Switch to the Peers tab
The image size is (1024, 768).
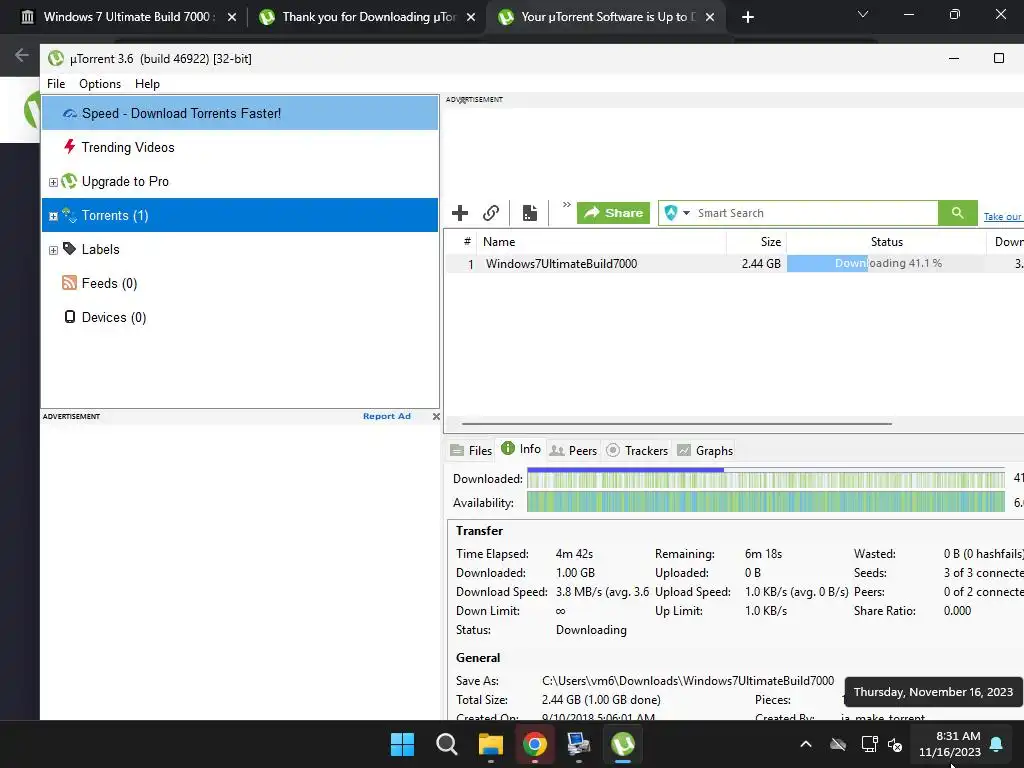(x=573, y=451)
